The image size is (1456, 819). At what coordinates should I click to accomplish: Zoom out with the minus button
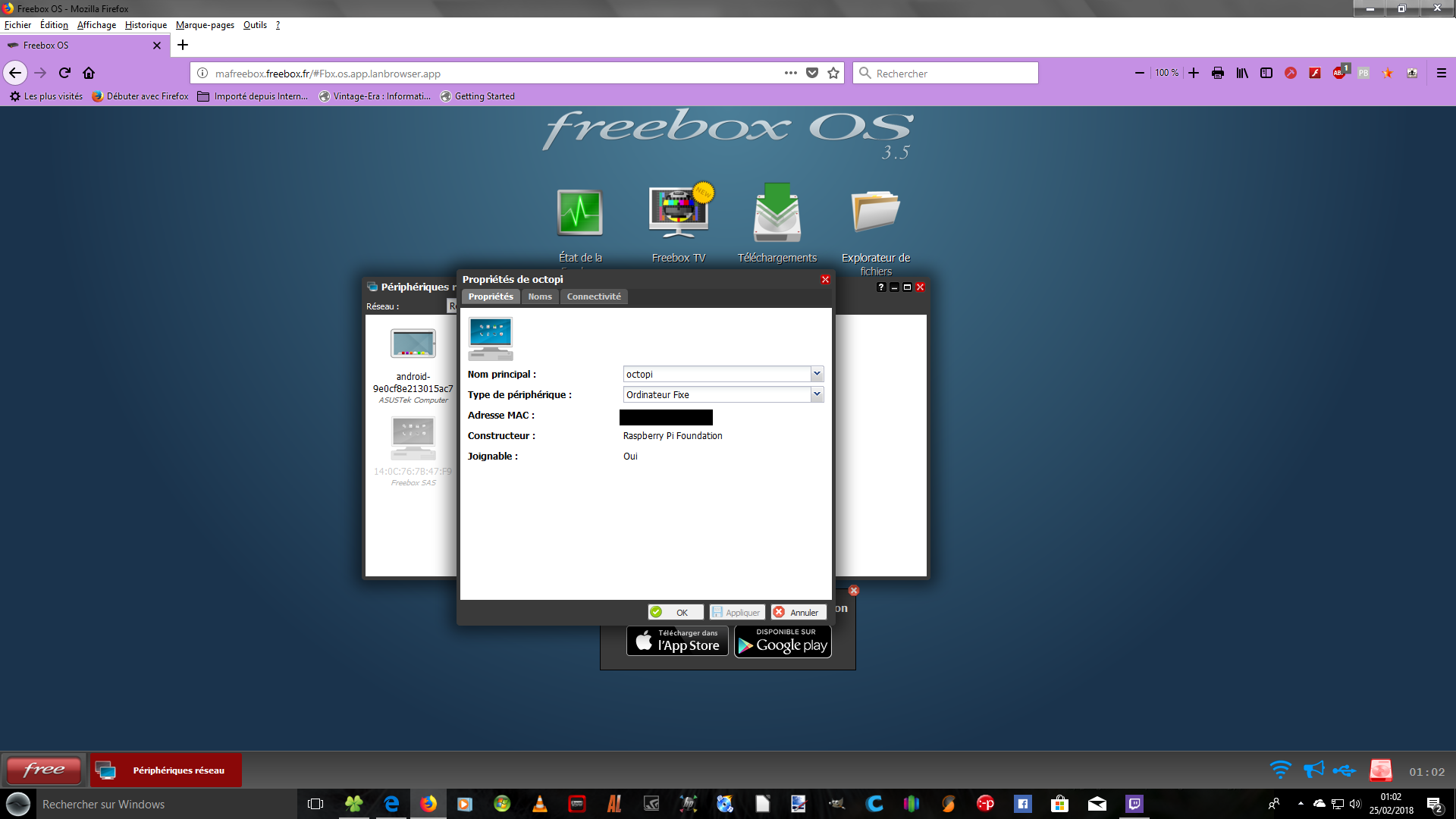[1139, 73]
